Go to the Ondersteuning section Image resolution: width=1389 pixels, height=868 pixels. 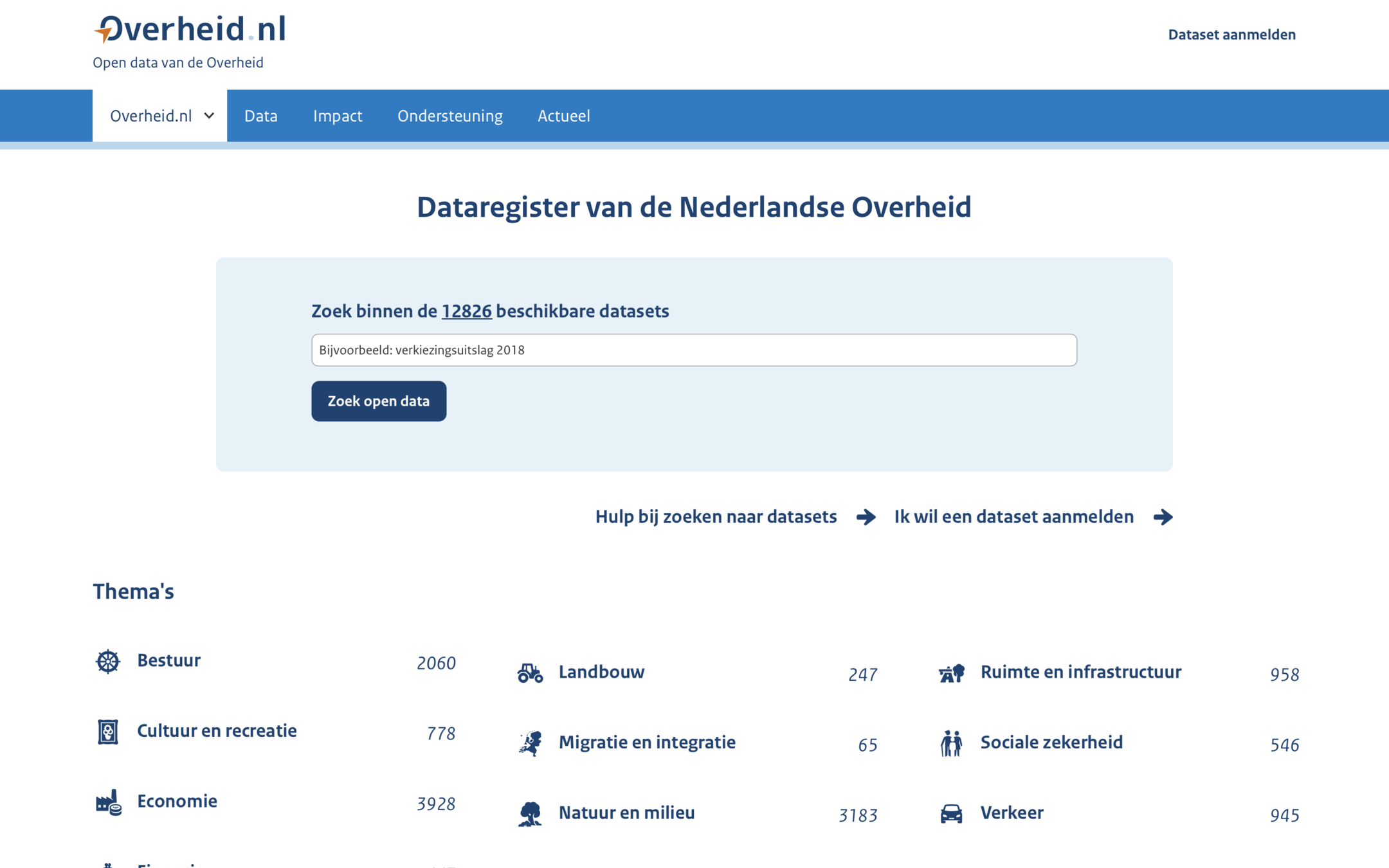click(450, 116)
